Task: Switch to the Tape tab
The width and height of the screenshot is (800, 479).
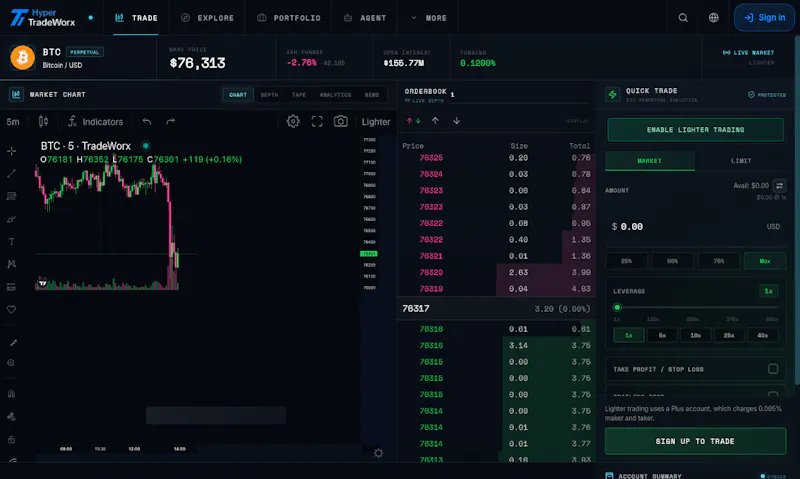Action: [299, 95]
